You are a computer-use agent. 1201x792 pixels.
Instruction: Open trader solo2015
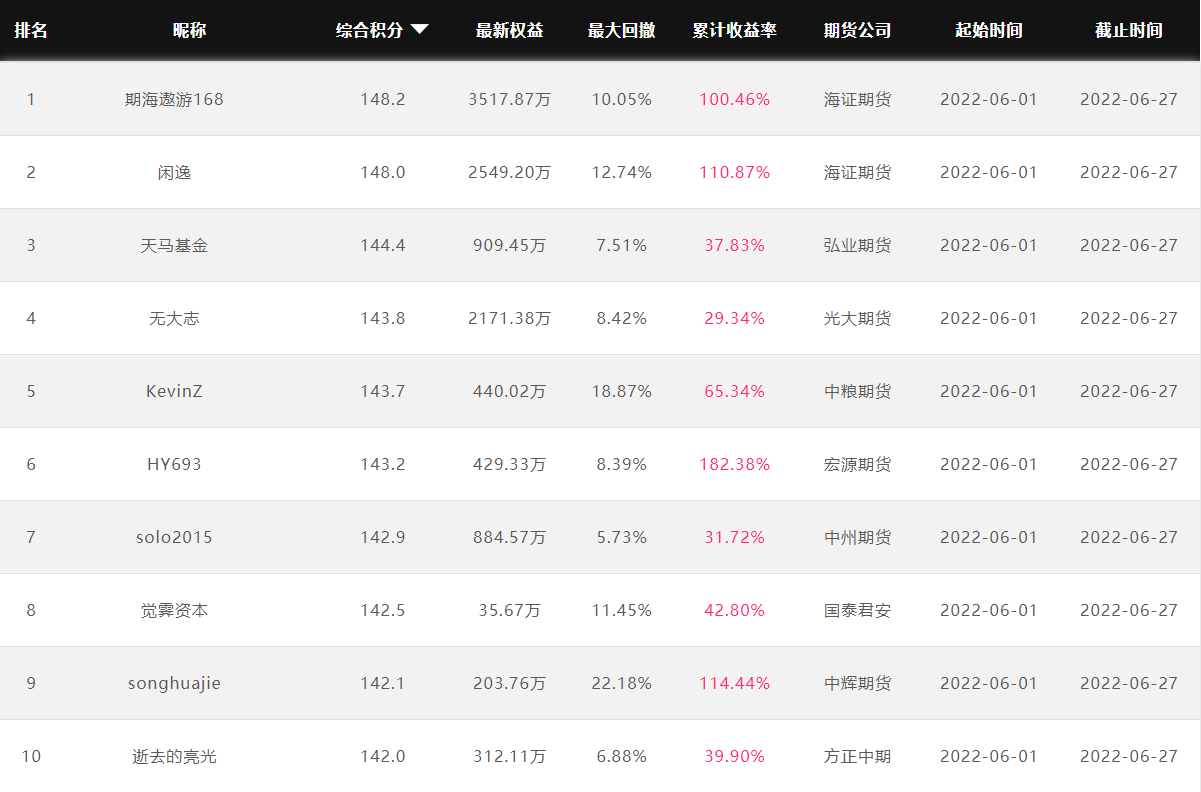pyautogui.click(x=175, y=537)
